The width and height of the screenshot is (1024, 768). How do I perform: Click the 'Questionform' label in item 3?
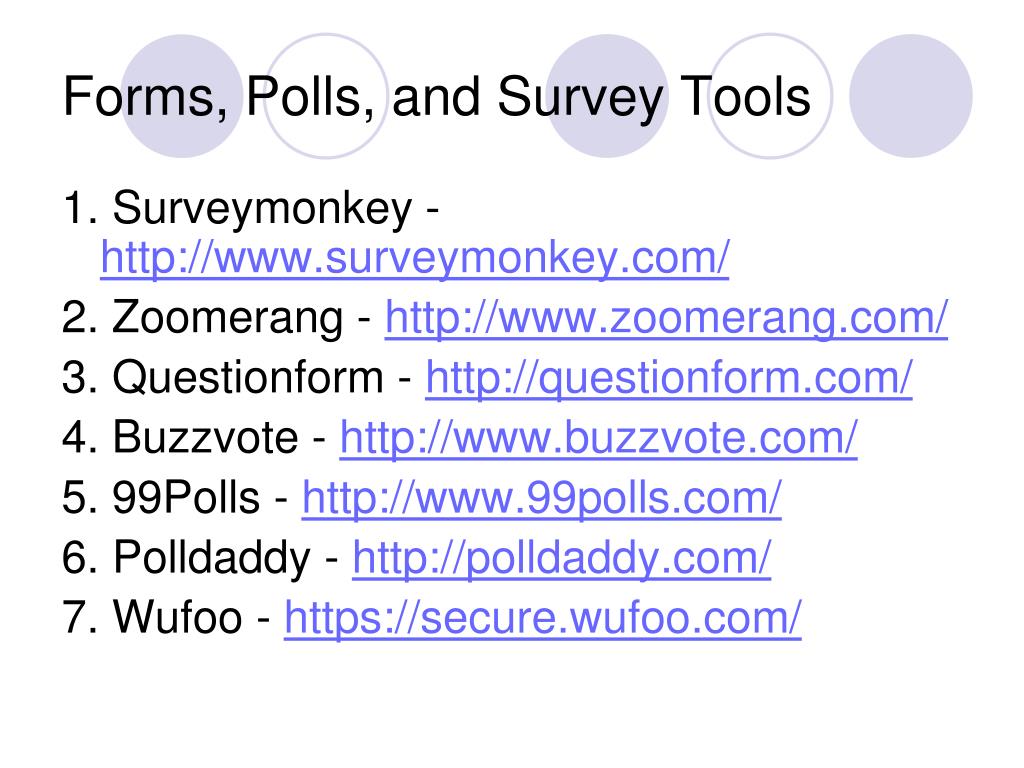coord(248,378)
